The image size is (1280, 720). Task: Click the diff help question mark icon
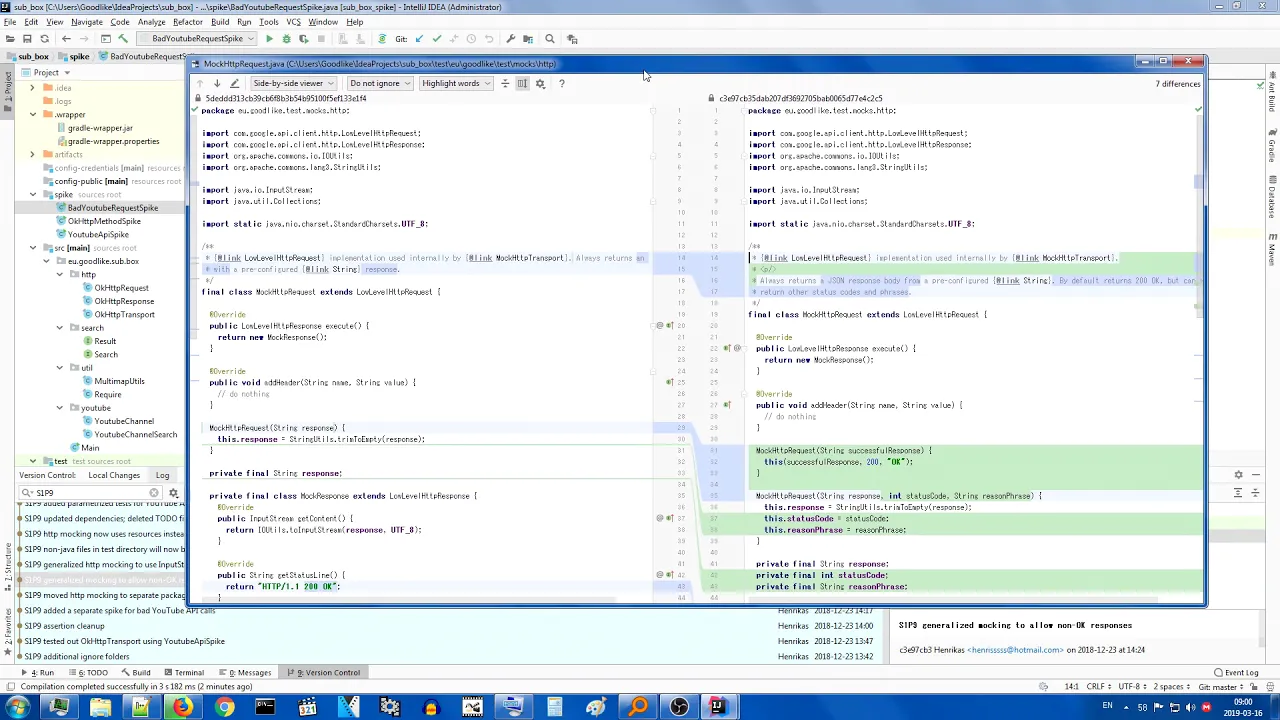[x=561, y=83]
